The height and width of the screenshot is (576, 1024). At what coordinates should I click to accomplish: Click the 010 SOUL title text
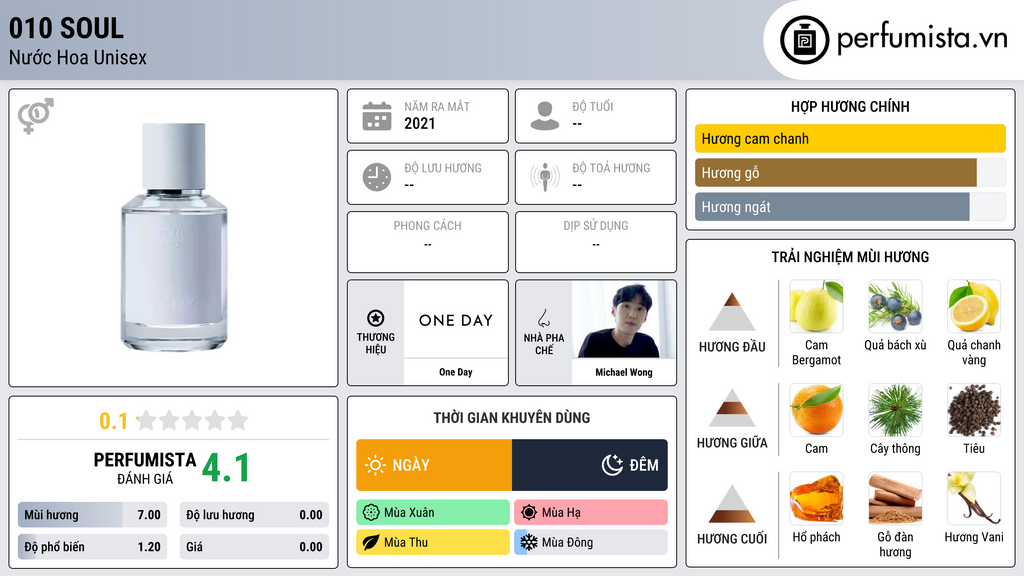tap(66, 29)
